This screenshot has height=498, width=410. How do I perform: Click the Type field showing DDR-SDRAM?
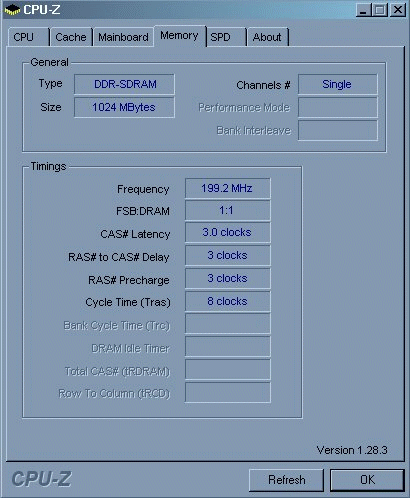[x=124, y=84]
